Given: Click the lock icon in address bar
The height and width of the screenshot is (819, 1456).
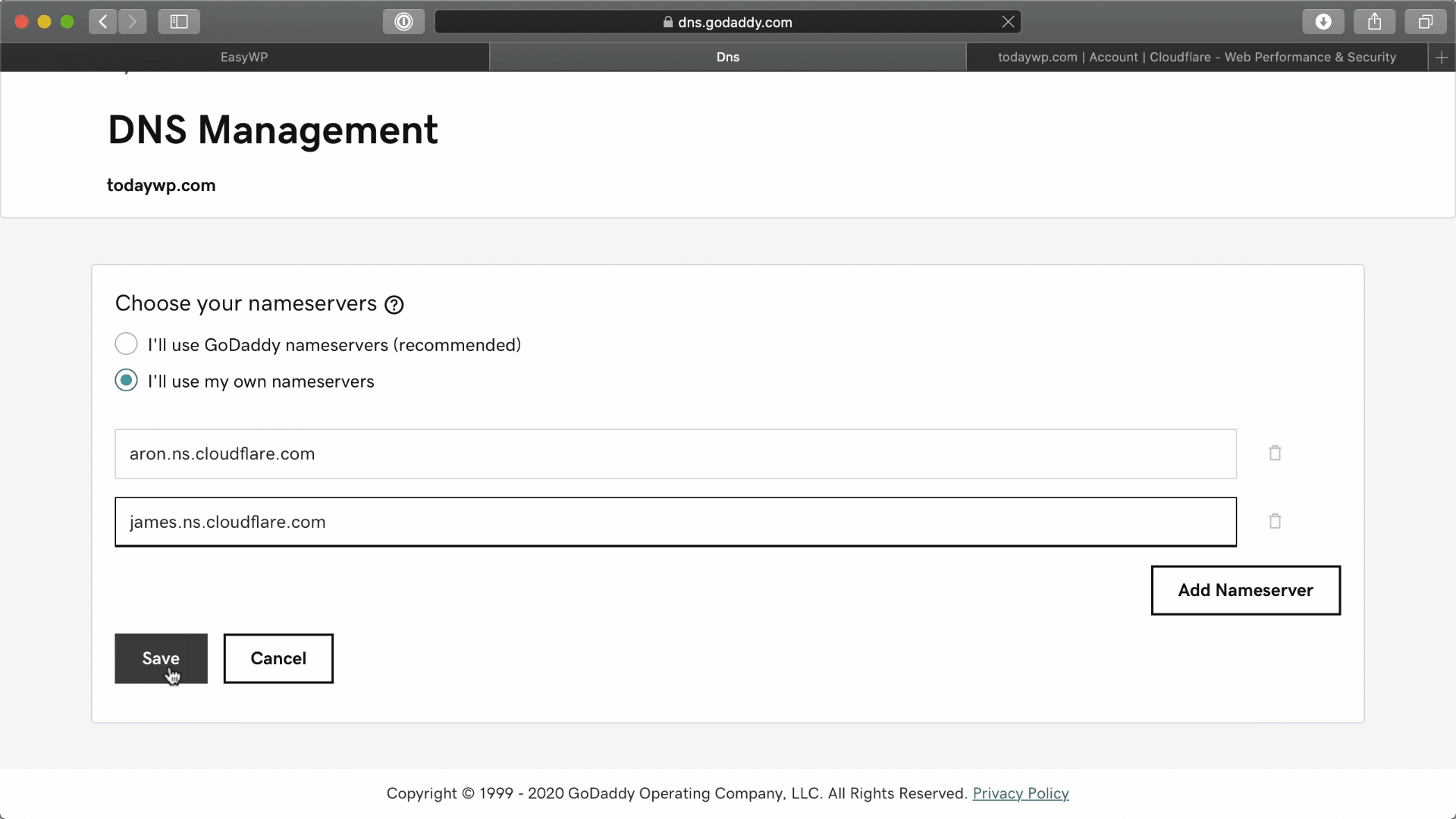Looking at the screenshot, I should (x=668, y=22).
